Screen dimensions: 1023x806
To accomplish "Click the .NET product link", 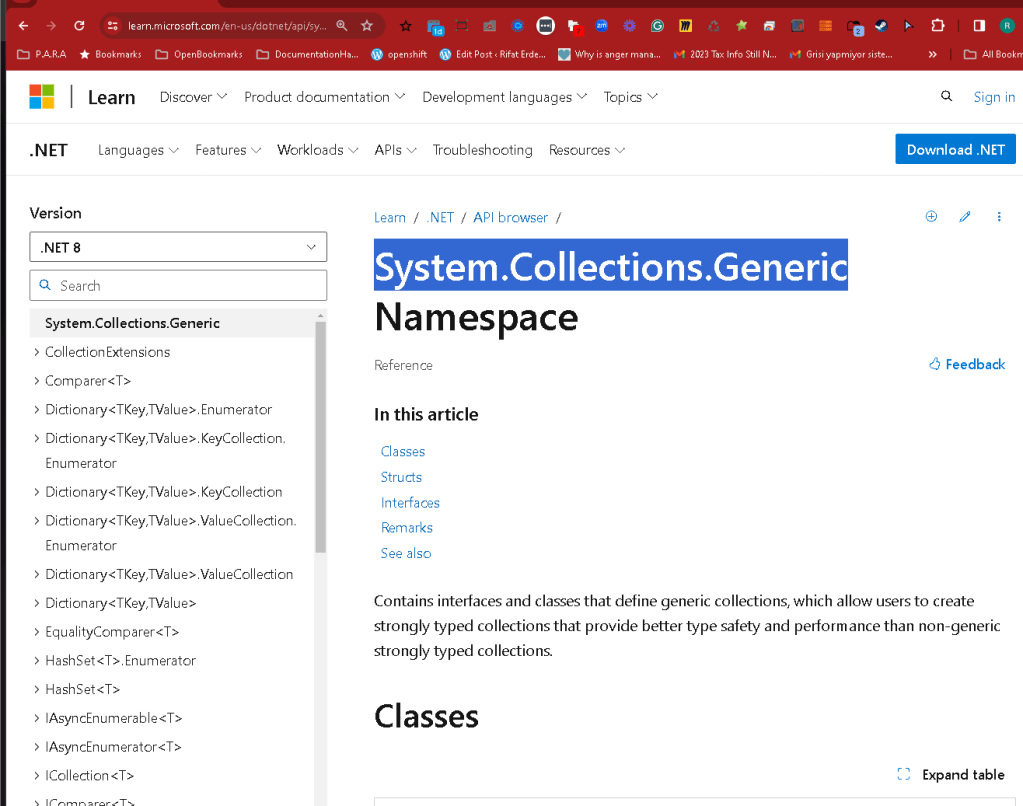I will [48, 150].
